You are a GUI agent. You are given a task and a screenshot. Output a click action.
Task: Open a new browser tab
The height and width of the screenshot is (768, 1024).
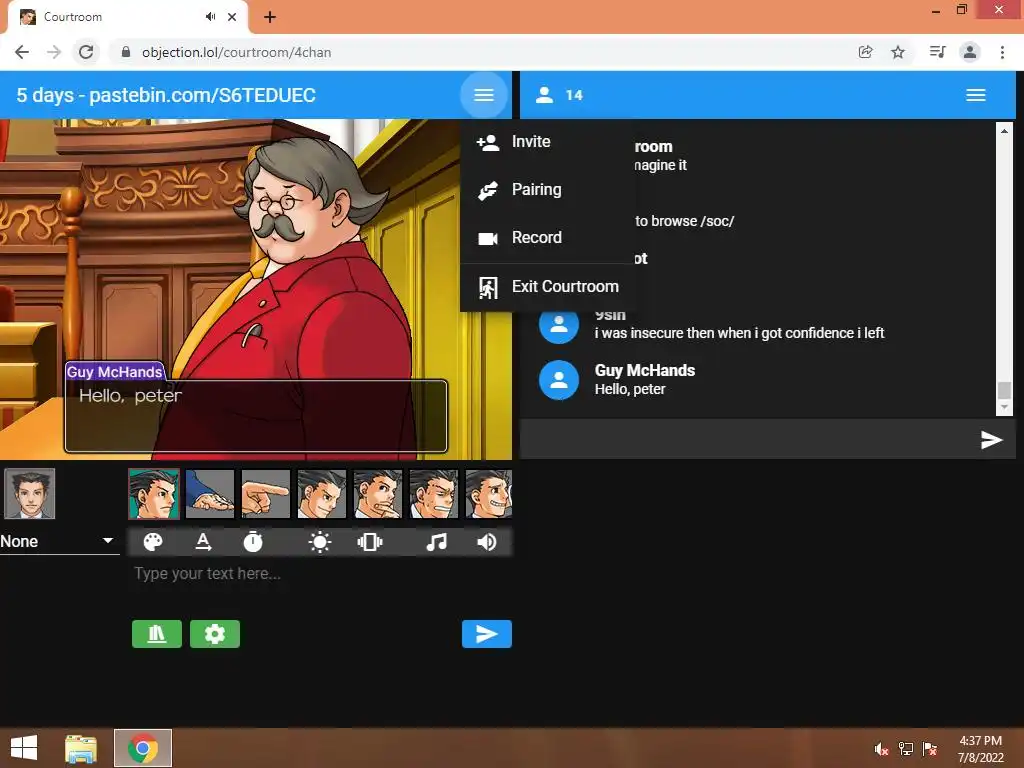coord(270,17)
